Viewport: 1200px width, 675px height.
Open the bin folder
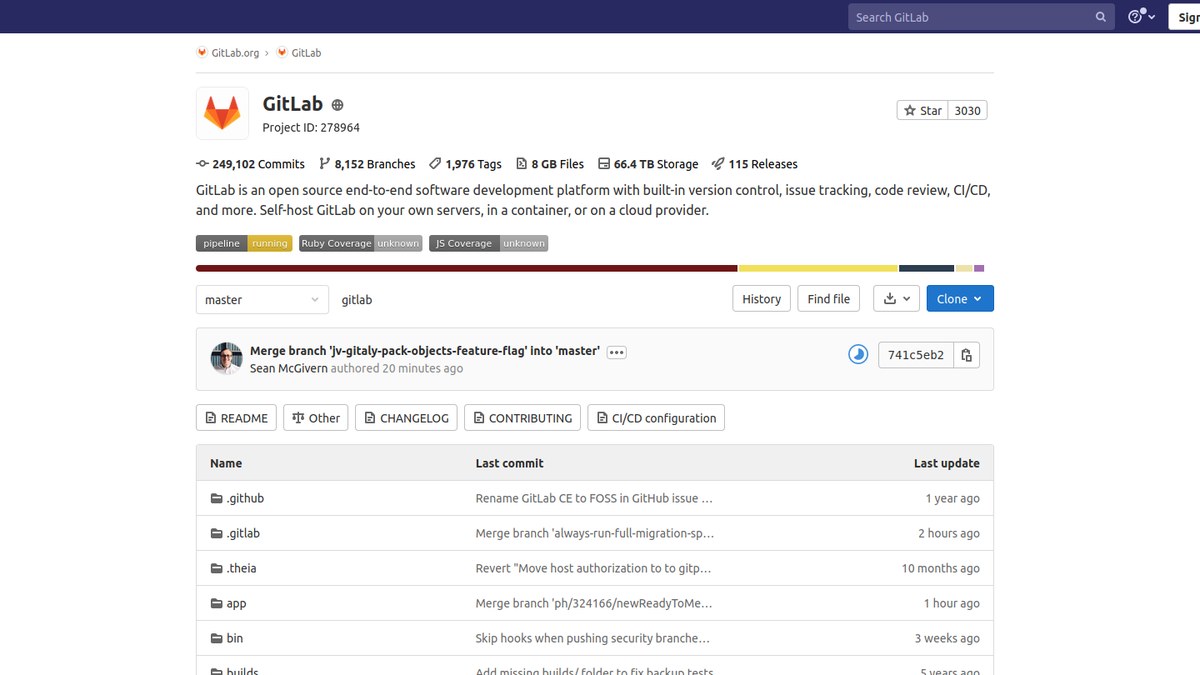234,638
